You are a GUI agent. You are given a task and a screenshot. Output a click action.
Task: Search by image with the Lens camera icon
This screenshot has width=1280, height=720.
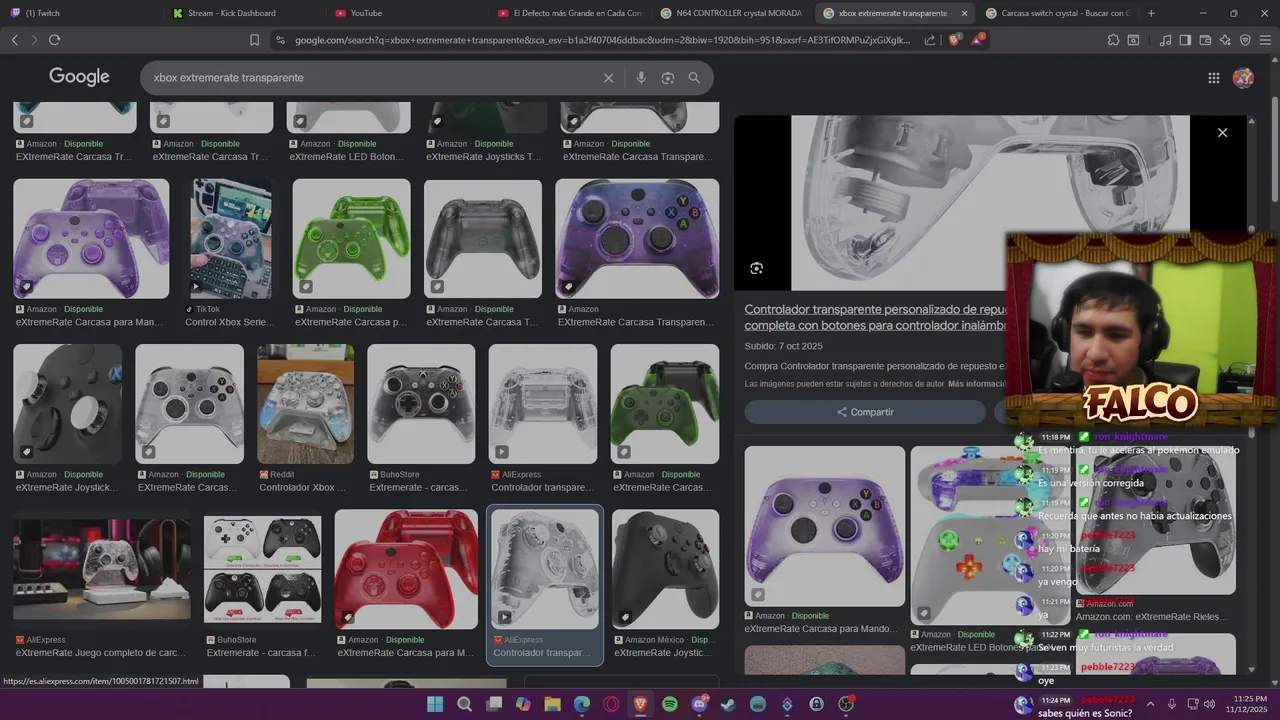pyautogui.click(x=668, y=78)
